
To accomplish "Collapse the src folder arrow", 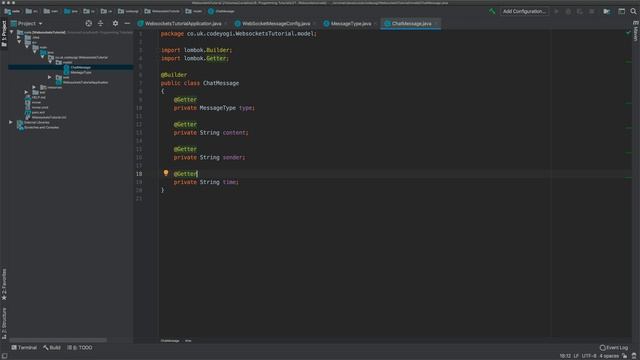I will coord(19,42).
